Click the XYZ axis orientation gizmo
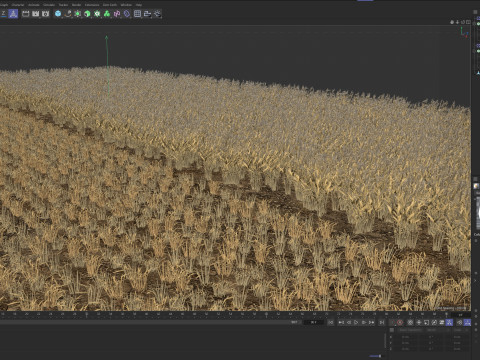The height and width of the screenshot is (360, 480). pyautogui.click(x=464, y=32)
